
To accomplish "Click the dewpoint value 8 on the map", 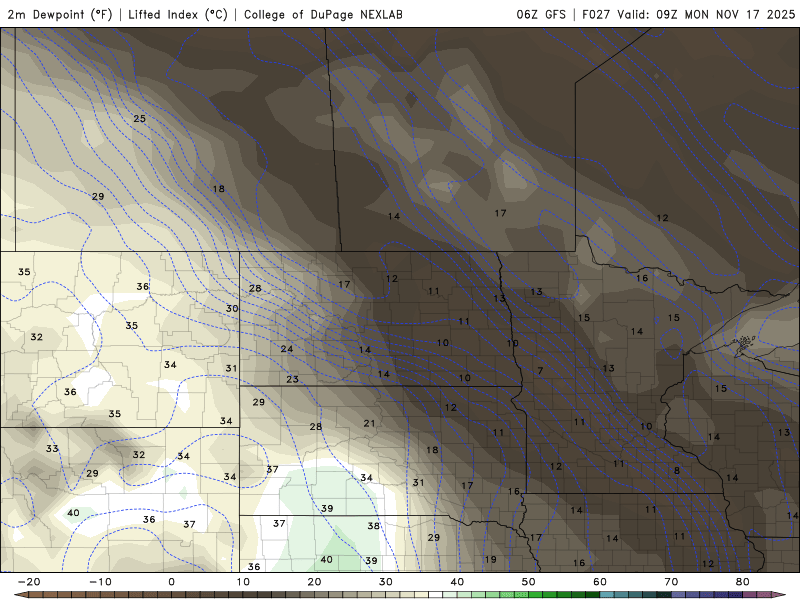I will [677, 470].
